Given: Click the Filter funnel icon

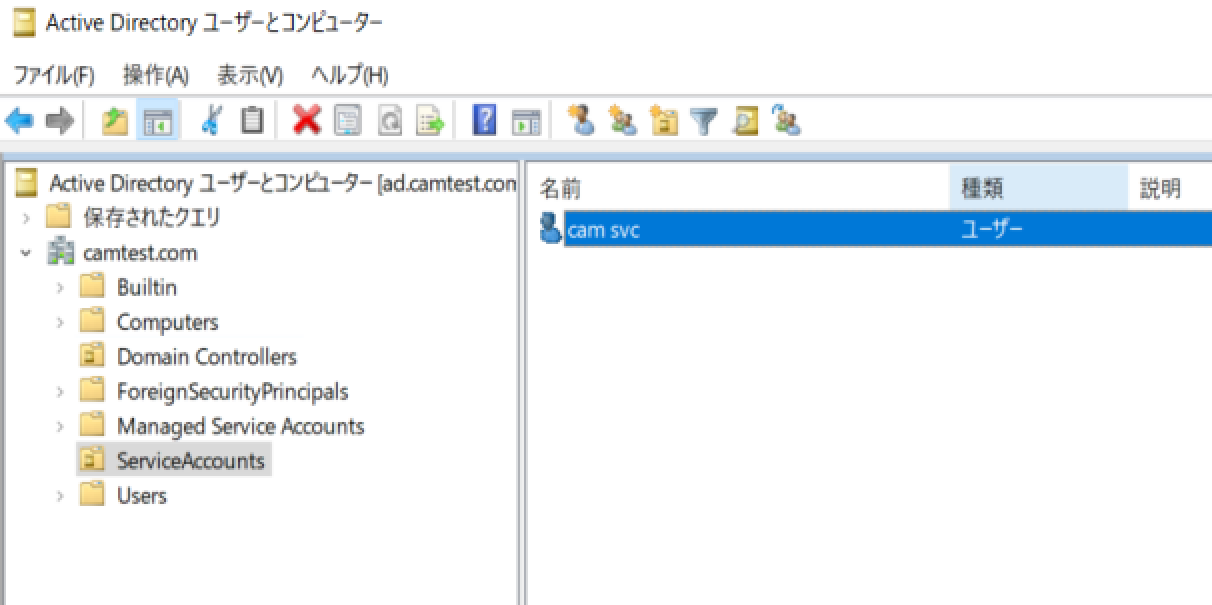Looking at the screenshot, I should click(x=705, y=122).
